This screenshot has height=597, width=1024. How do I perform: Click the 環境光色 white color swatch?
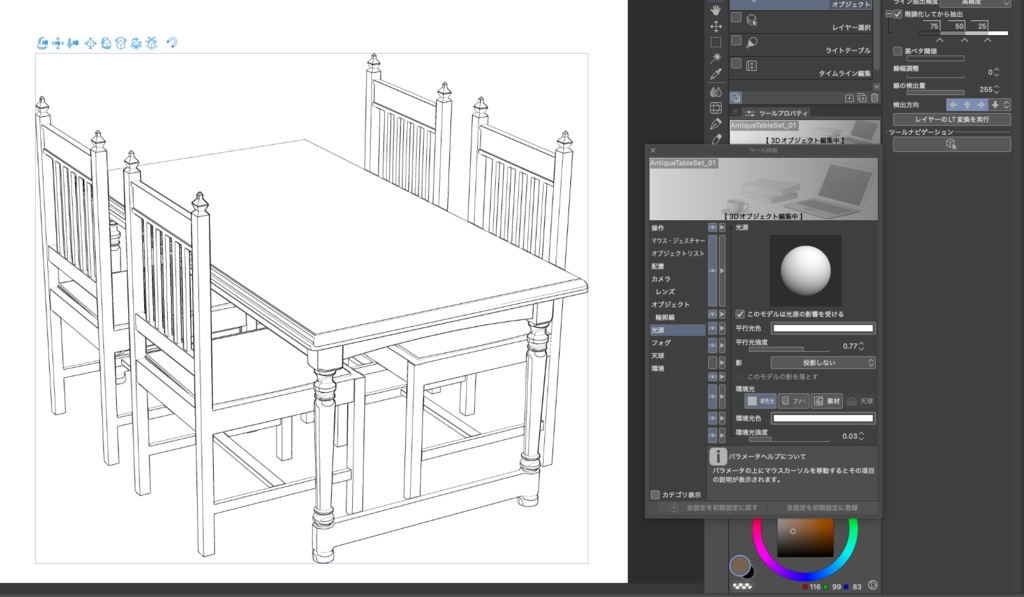pos(823,418)
